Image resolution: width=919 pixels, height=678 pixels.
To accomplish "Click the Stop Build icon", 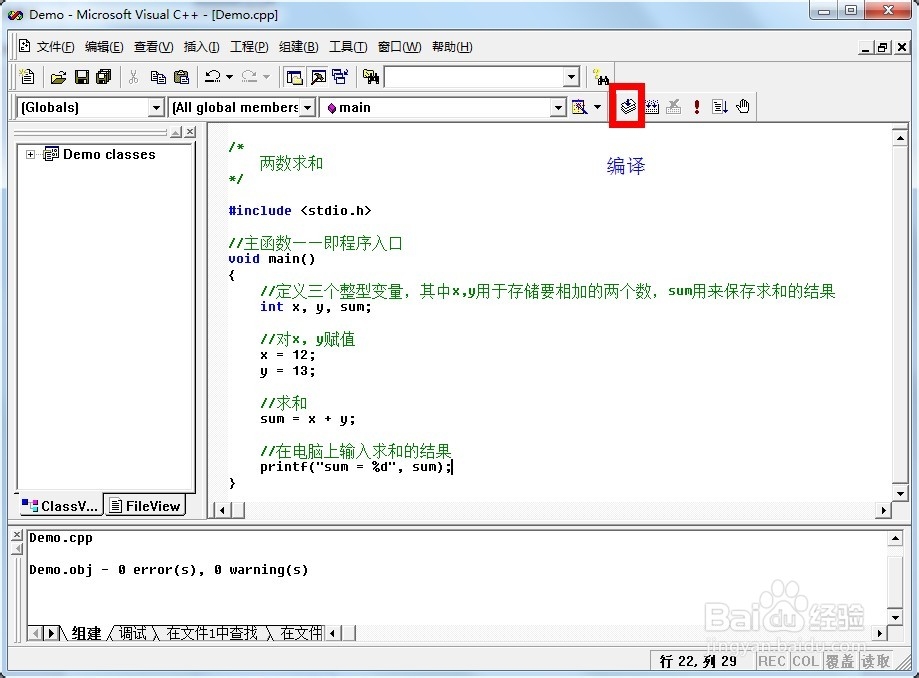I will coord(673,107).
